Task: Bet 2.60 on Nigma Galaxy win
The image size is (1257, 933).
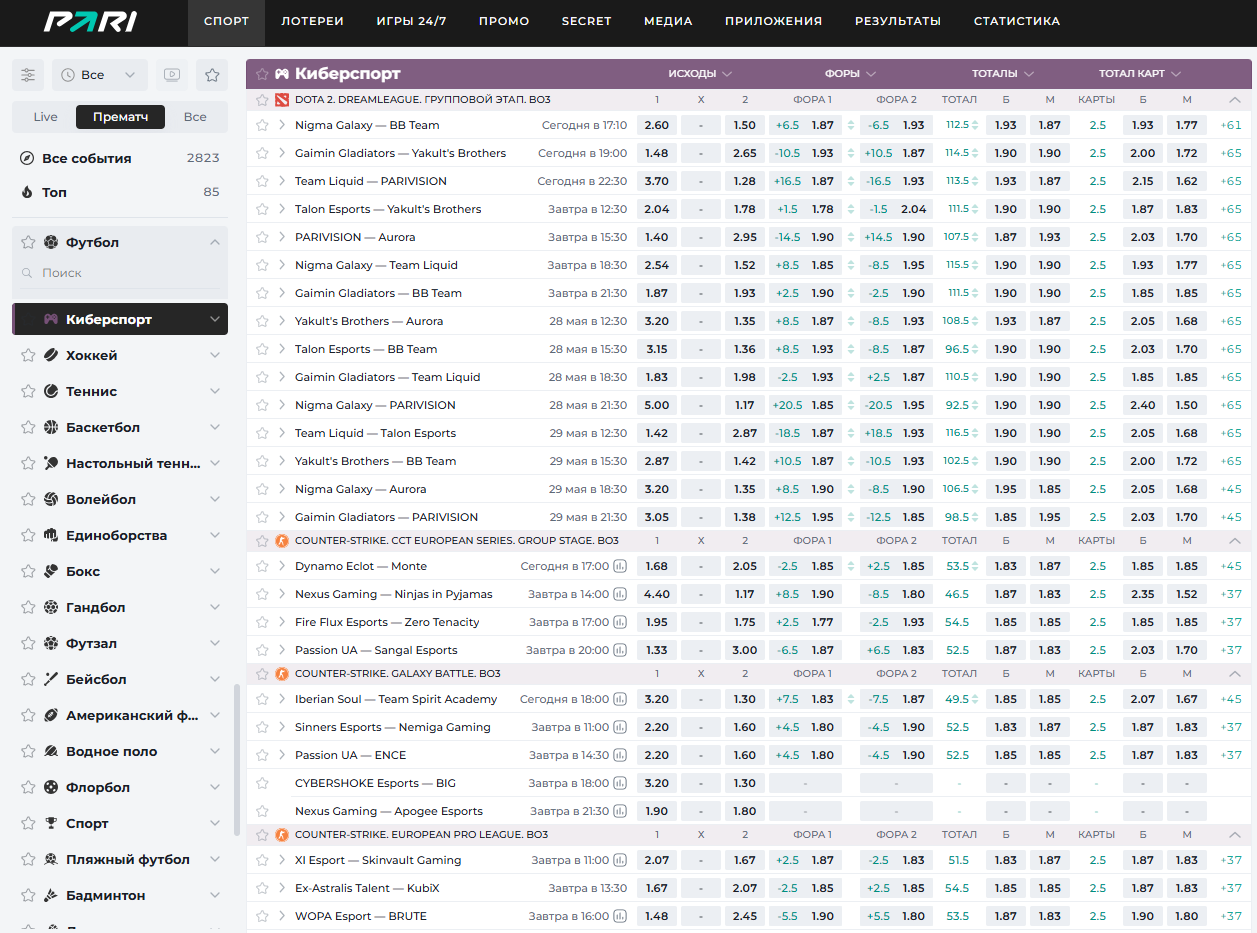Action: (x=657, y=125)
